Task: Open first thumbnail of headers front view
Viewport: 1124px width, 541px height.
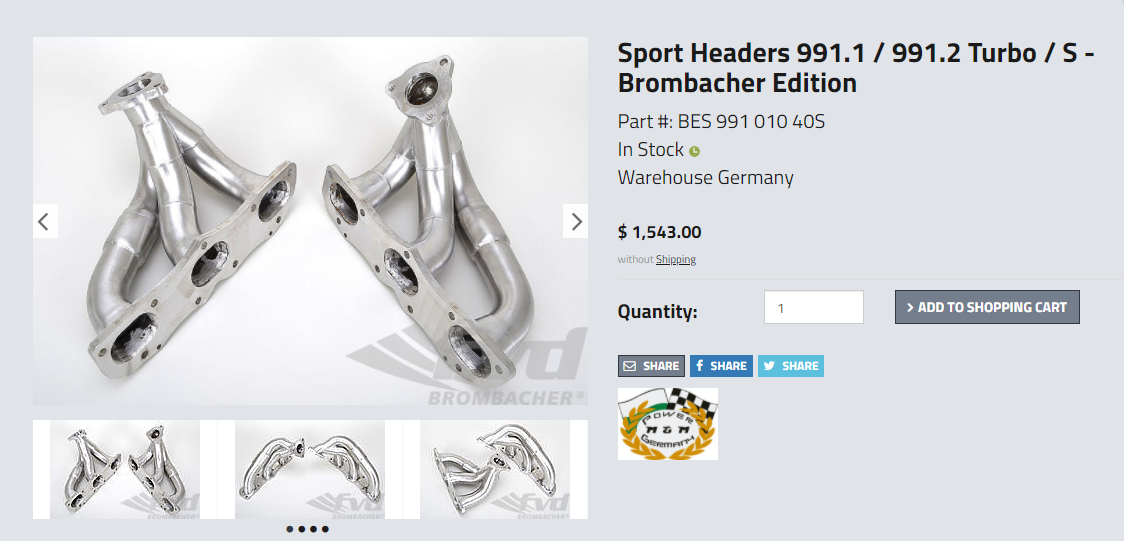Action: tap(125, 469)
